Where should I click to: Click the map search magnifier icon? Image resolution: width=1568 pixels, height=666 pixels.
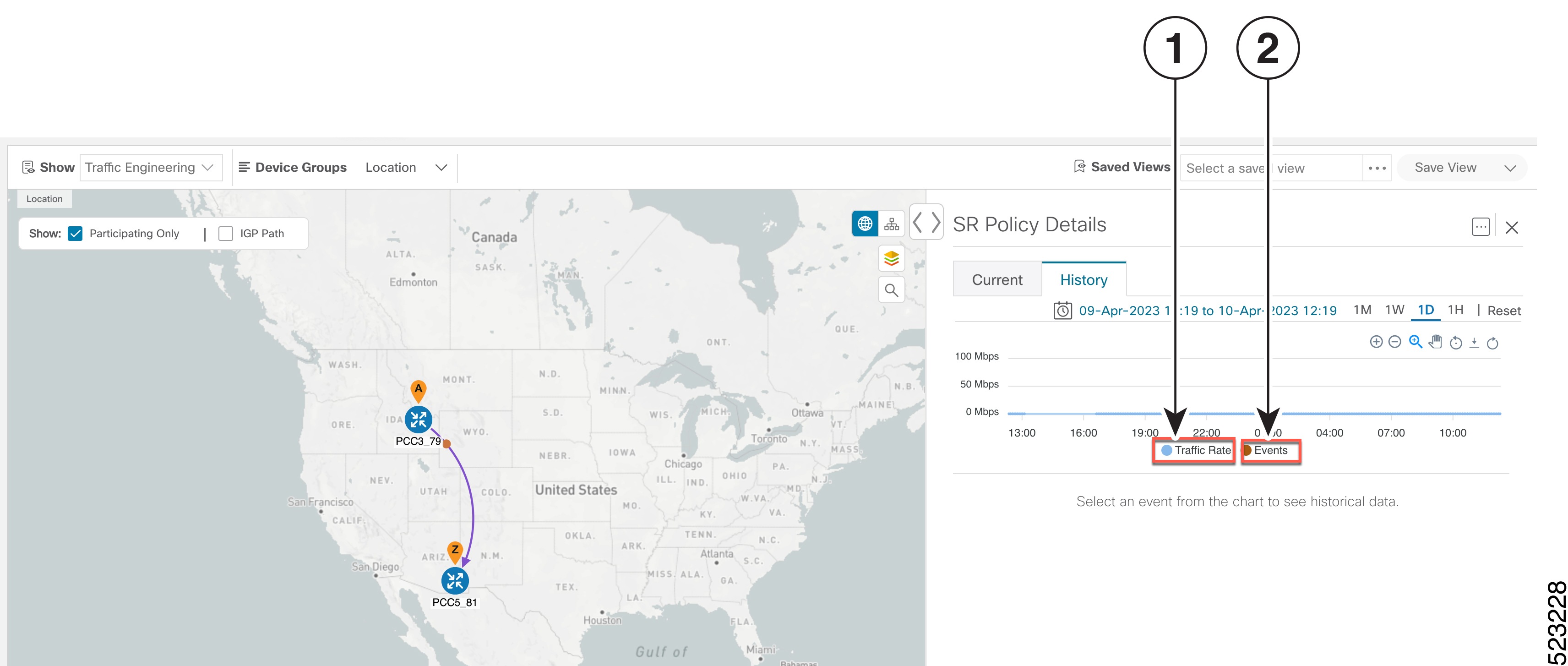click(891, 290)
